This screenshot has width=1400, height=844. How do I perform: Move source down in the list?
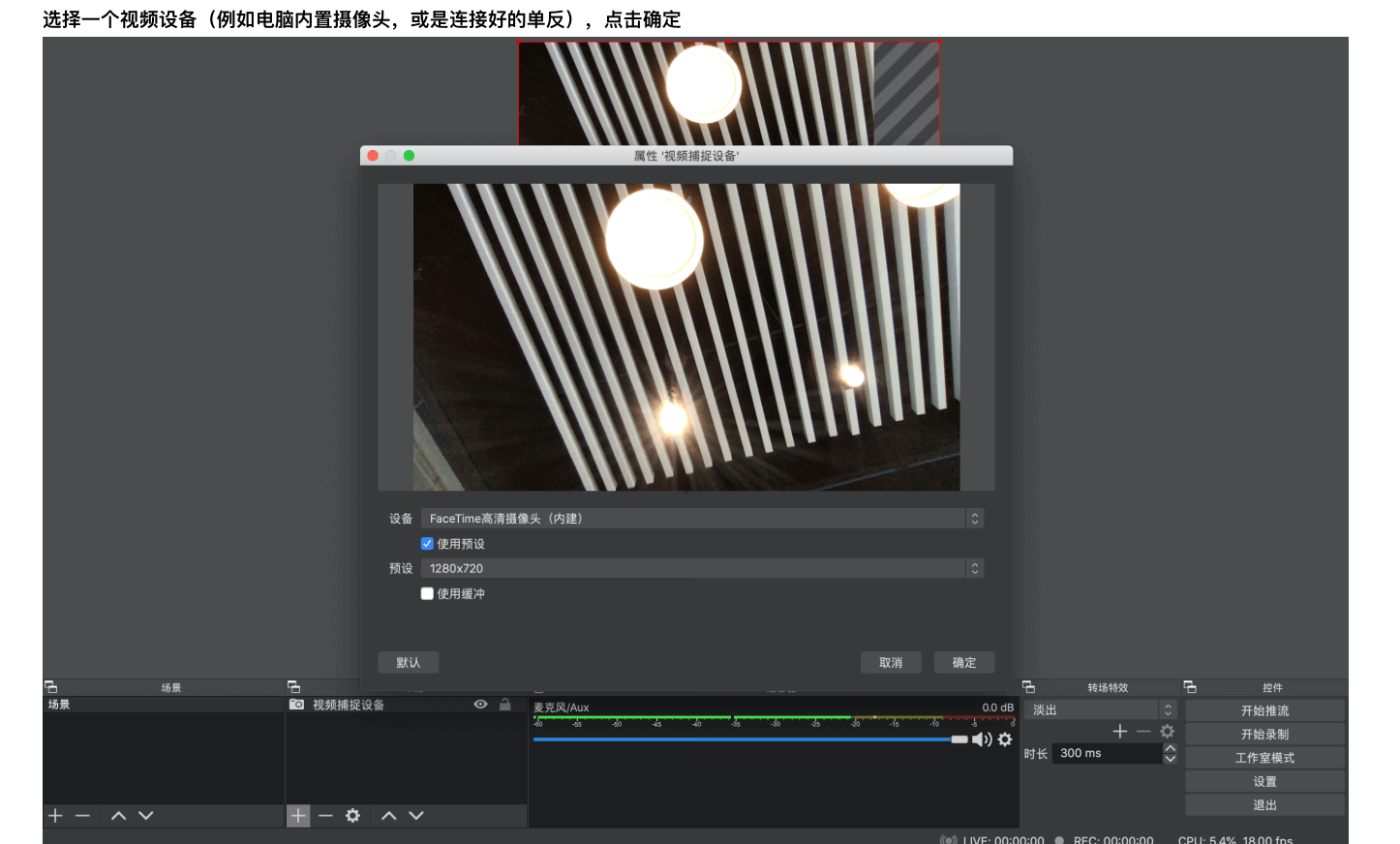416,816
